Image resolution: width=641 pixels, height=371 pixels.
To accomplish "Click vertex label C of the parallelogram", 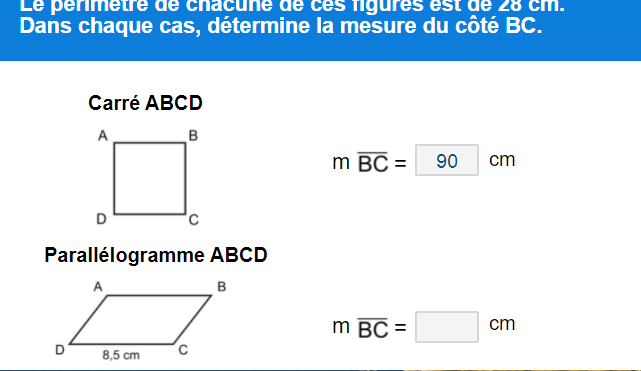I will pos(183,350).
